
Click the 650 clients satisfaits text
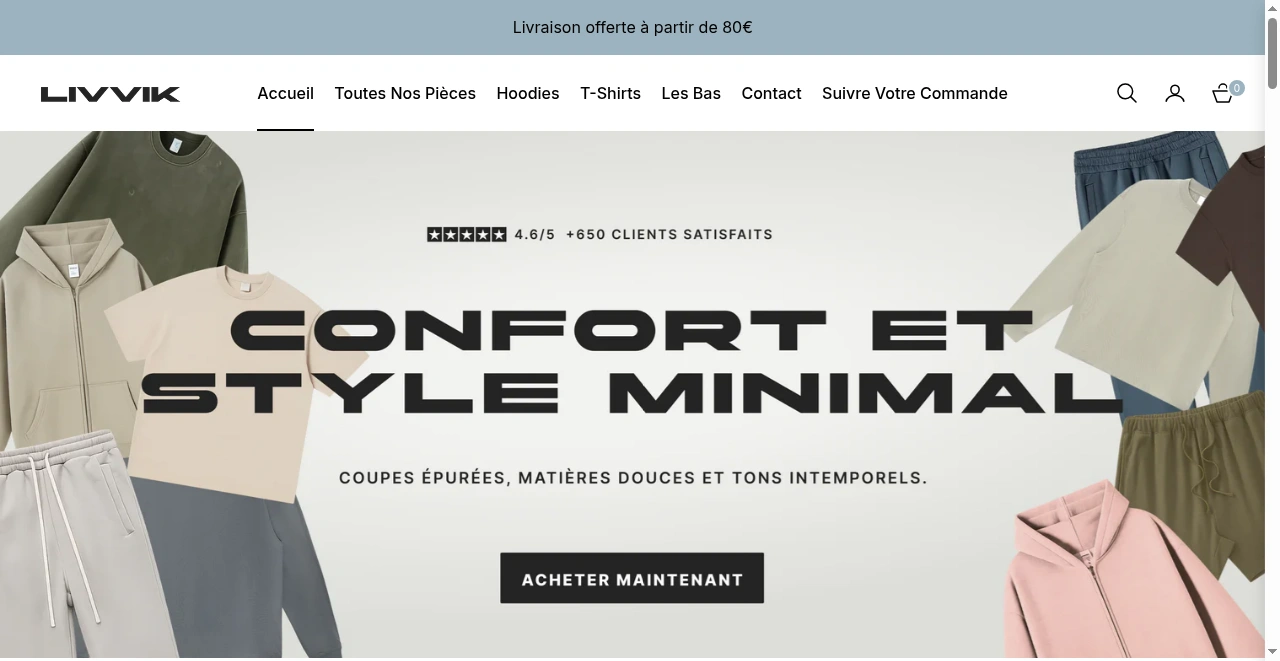click(x=669, y=235)
